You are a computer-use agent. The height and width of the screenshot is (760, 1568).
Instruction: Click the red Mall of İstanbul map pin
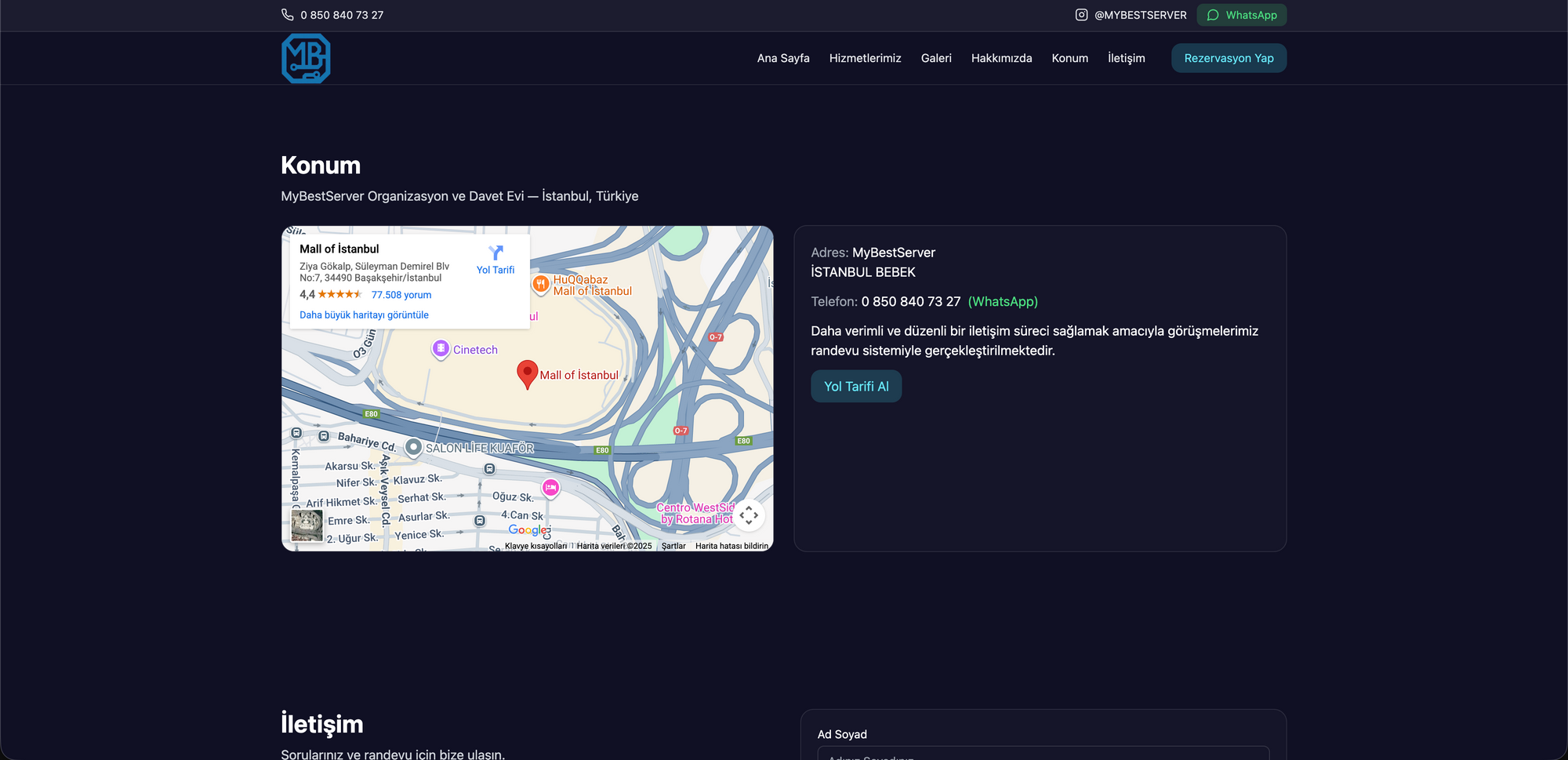click(x=527, y=373)
